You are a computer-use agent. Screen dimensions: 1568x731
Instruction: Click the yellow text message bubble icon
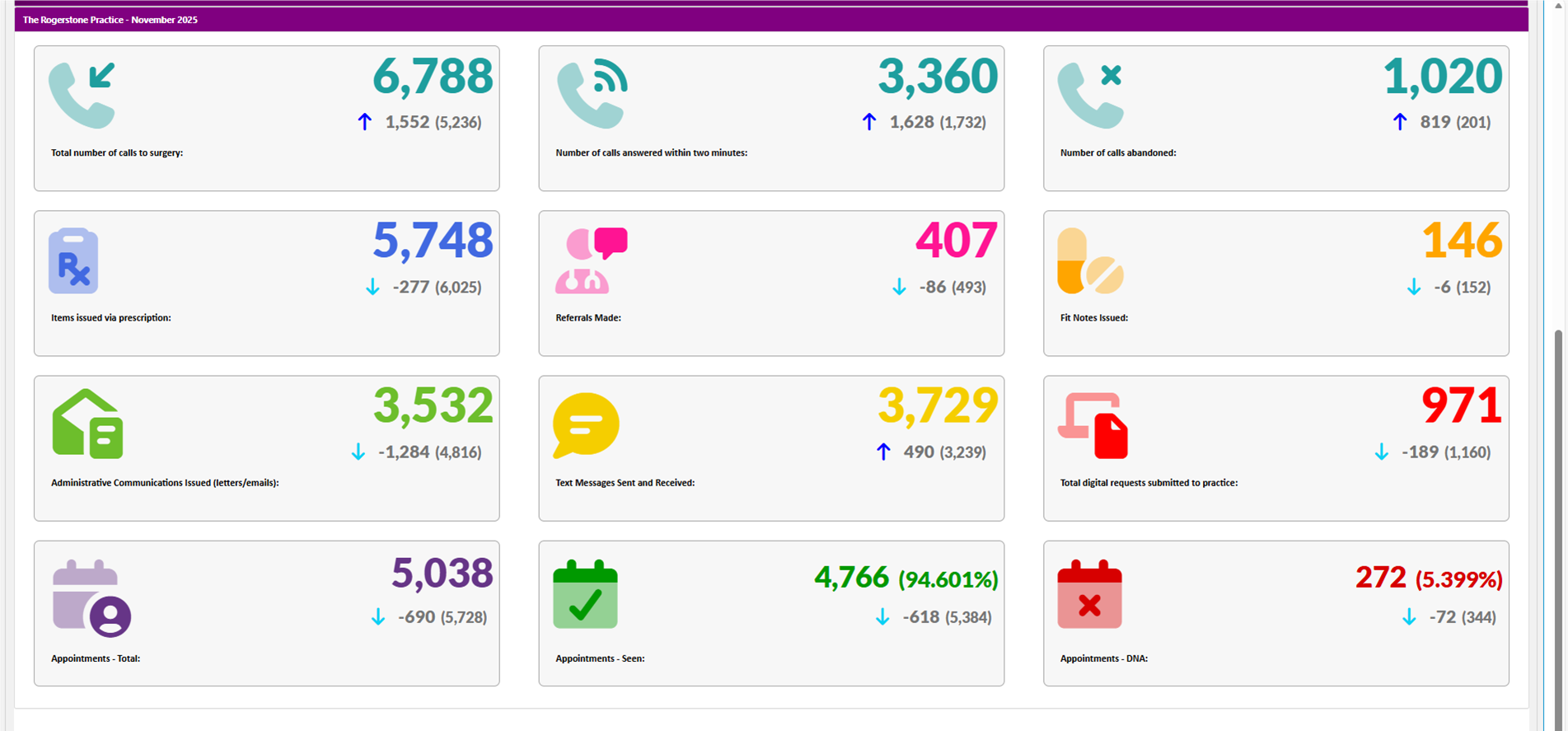click(585, 425)
